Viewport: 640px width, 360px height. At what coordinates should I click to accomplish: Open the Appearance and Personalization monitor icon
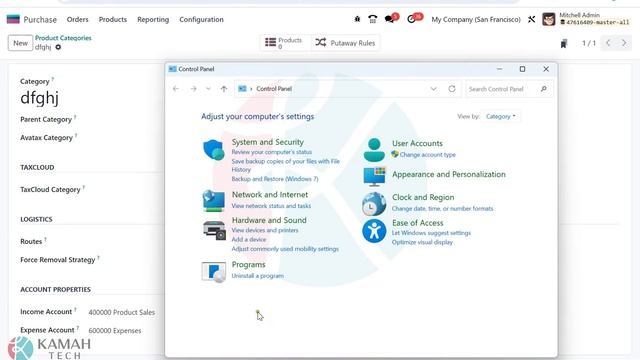374,176
